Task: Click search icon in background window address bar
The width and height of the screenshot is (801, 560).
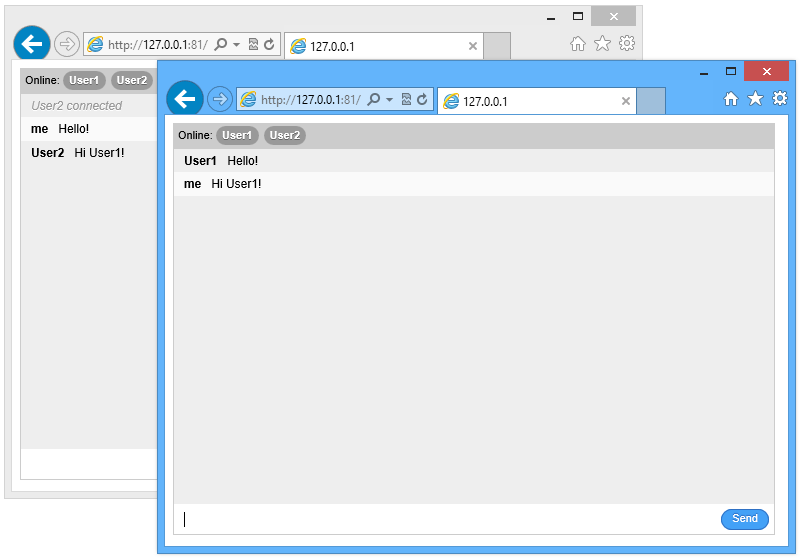Action: tap(221, 44)
